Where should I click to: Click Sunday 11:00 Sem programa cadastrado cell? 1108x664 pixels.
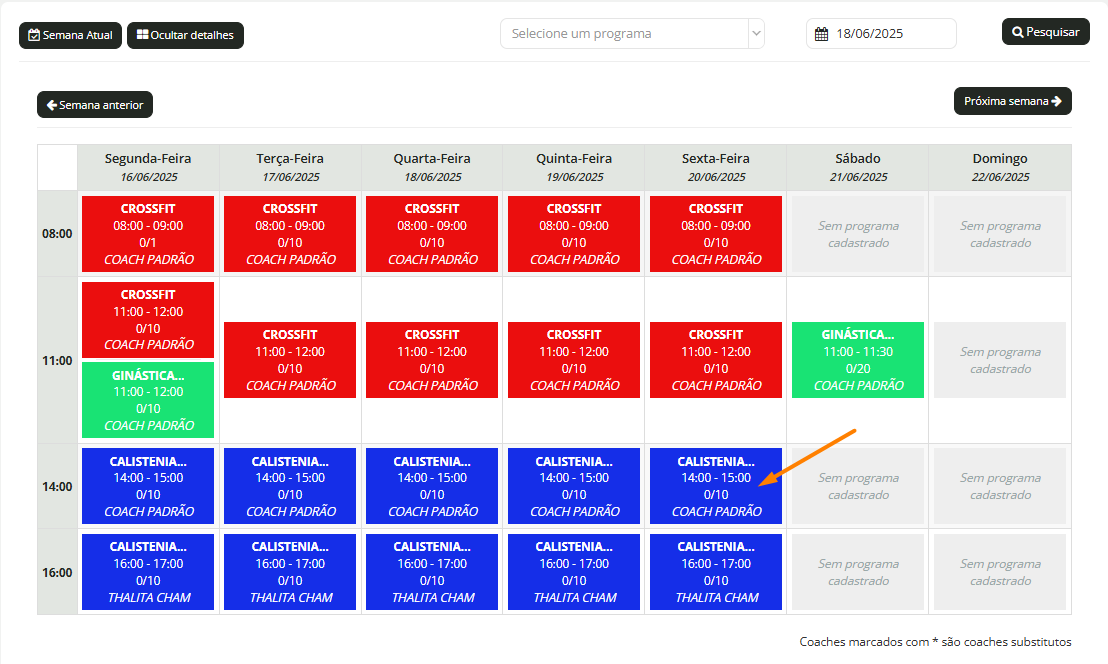[1000, 360]
